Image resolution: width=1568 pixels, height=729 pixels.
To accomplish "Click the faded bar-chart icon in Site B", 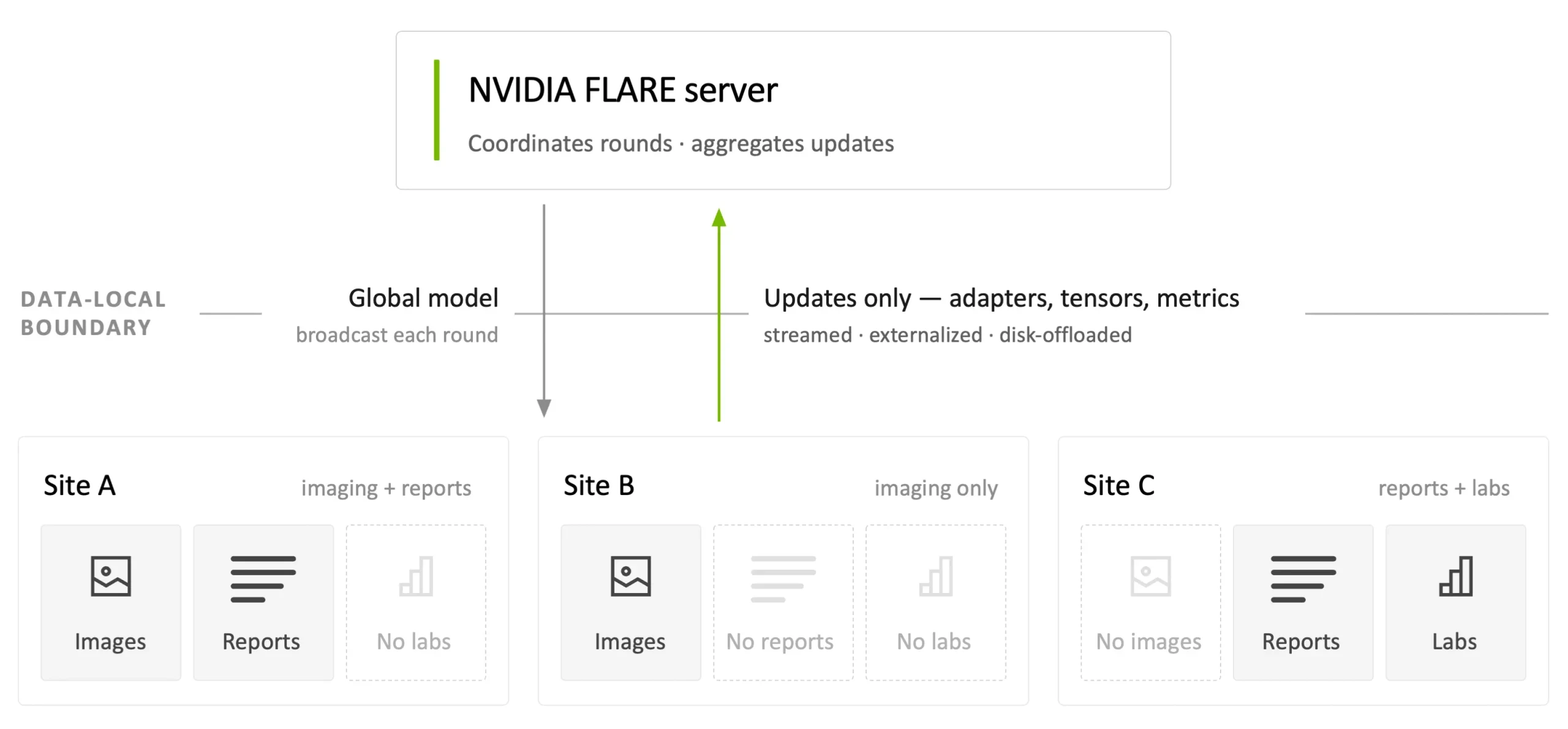I will tap(936, 576).
